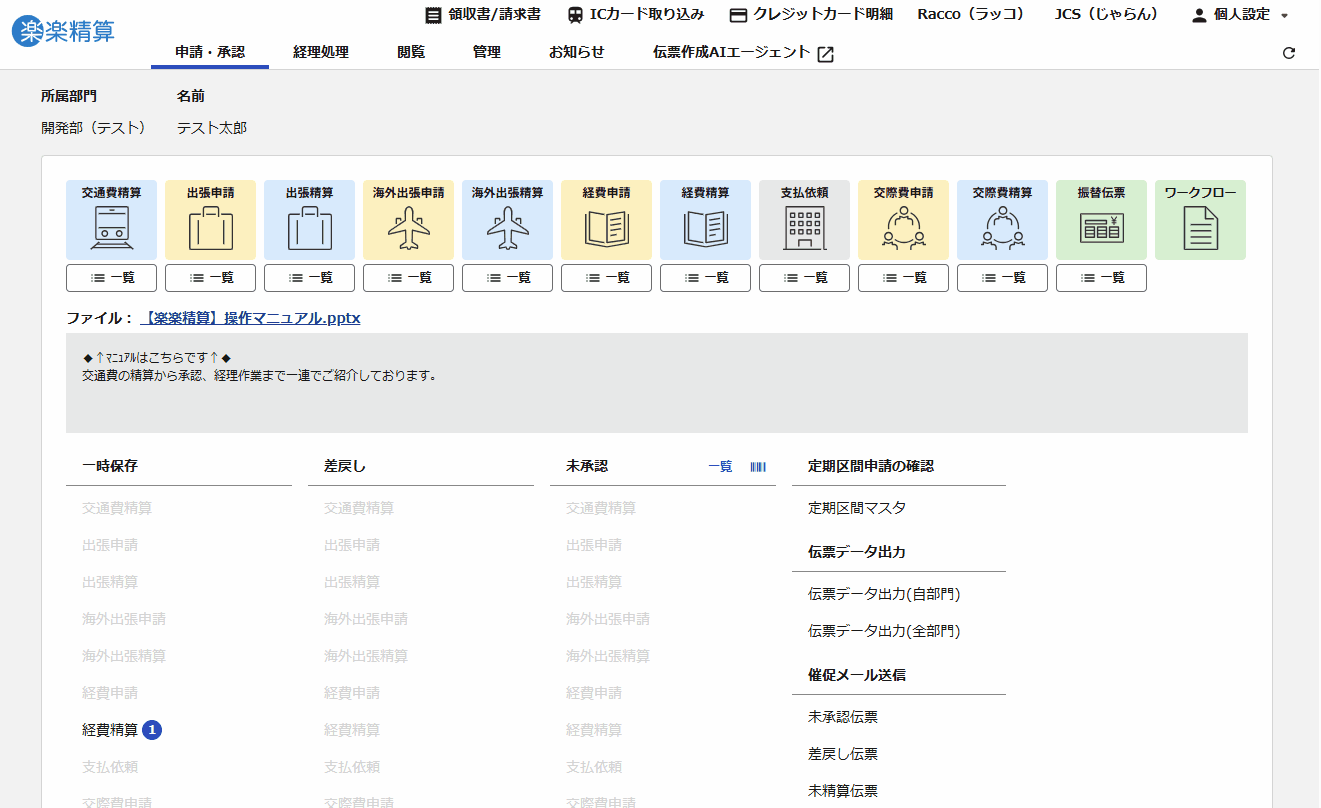
Task: Click 一覧 button under 出張精算
Action: click(309, 278)
